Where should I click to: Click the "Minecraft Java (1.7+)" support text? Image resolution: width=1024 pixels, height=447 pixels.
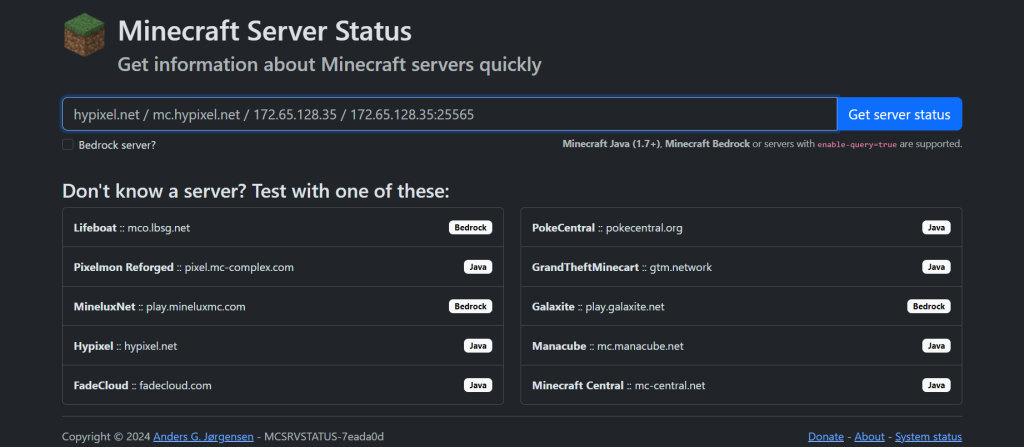(x=612, y=144)
